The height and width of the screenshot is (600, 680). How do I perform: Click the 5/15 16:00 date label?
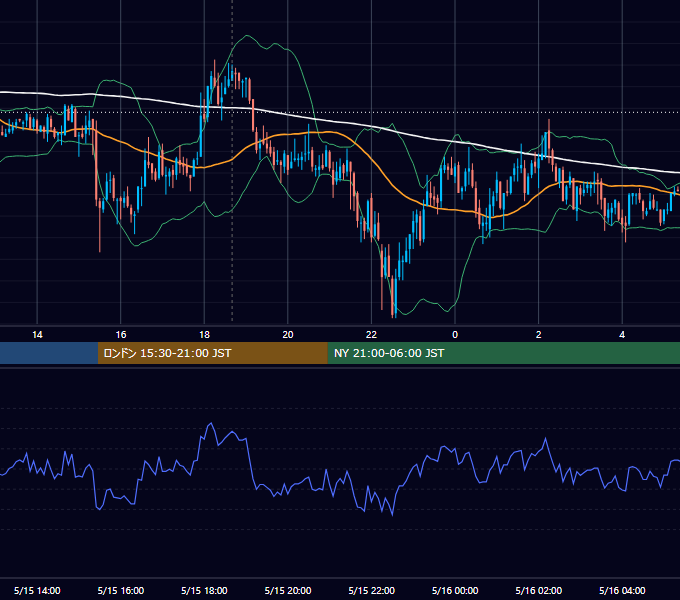click(x=121, y=590)
